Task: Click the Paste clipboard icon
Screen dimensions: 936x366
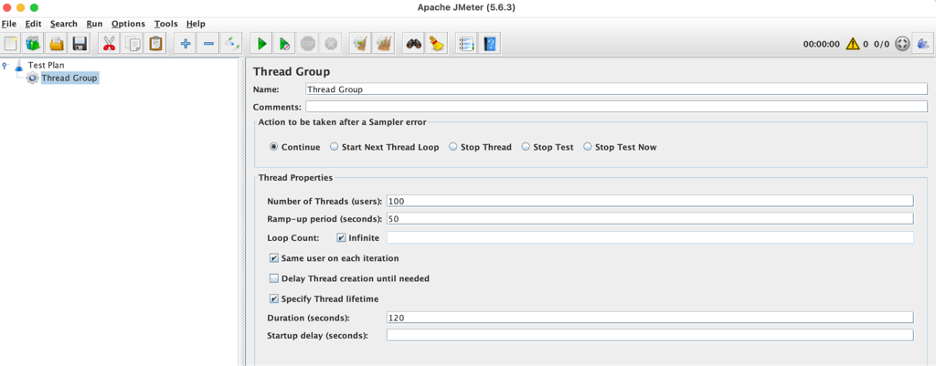Action: [x=156, y=44]
